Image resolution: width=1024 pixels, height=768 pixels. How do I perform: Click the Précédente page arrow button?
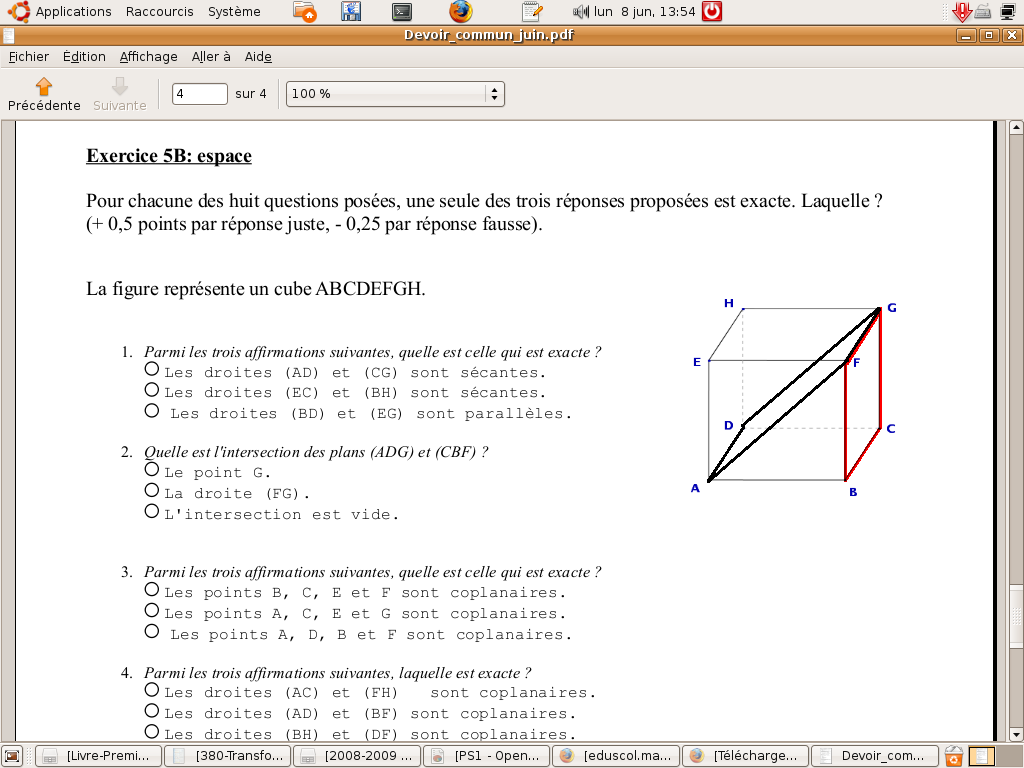click(44, 94)
